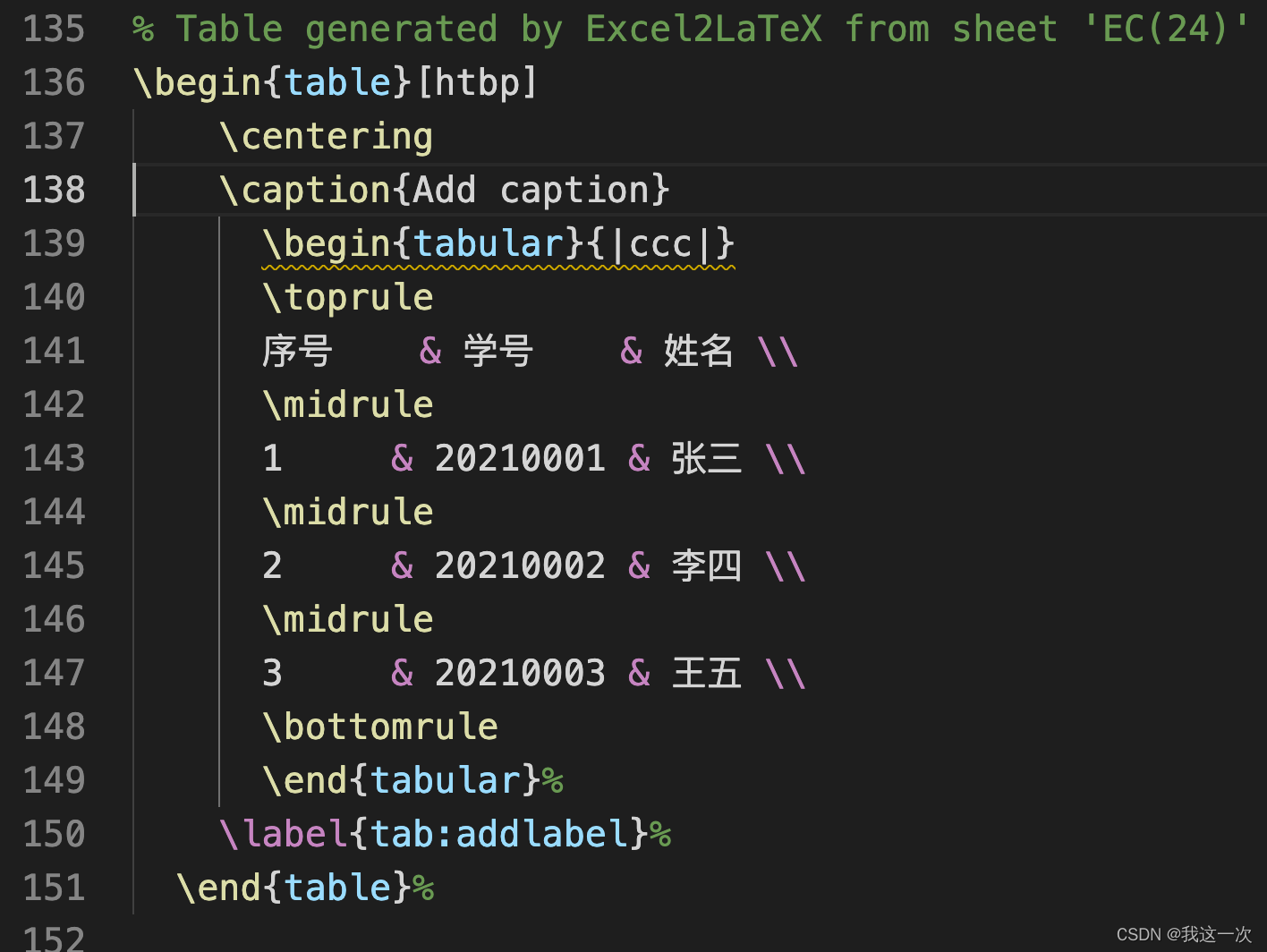Click the value 20210003
The width and height of the screenshot is (1267, 952).
click(x=520, y=673)
